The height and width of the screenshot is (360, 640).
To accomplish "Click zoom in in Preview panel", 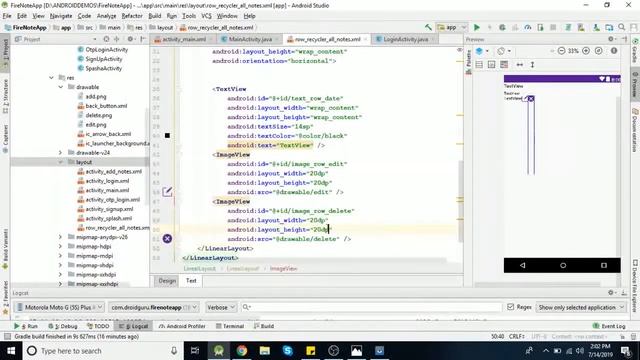I will click(586, 51).
